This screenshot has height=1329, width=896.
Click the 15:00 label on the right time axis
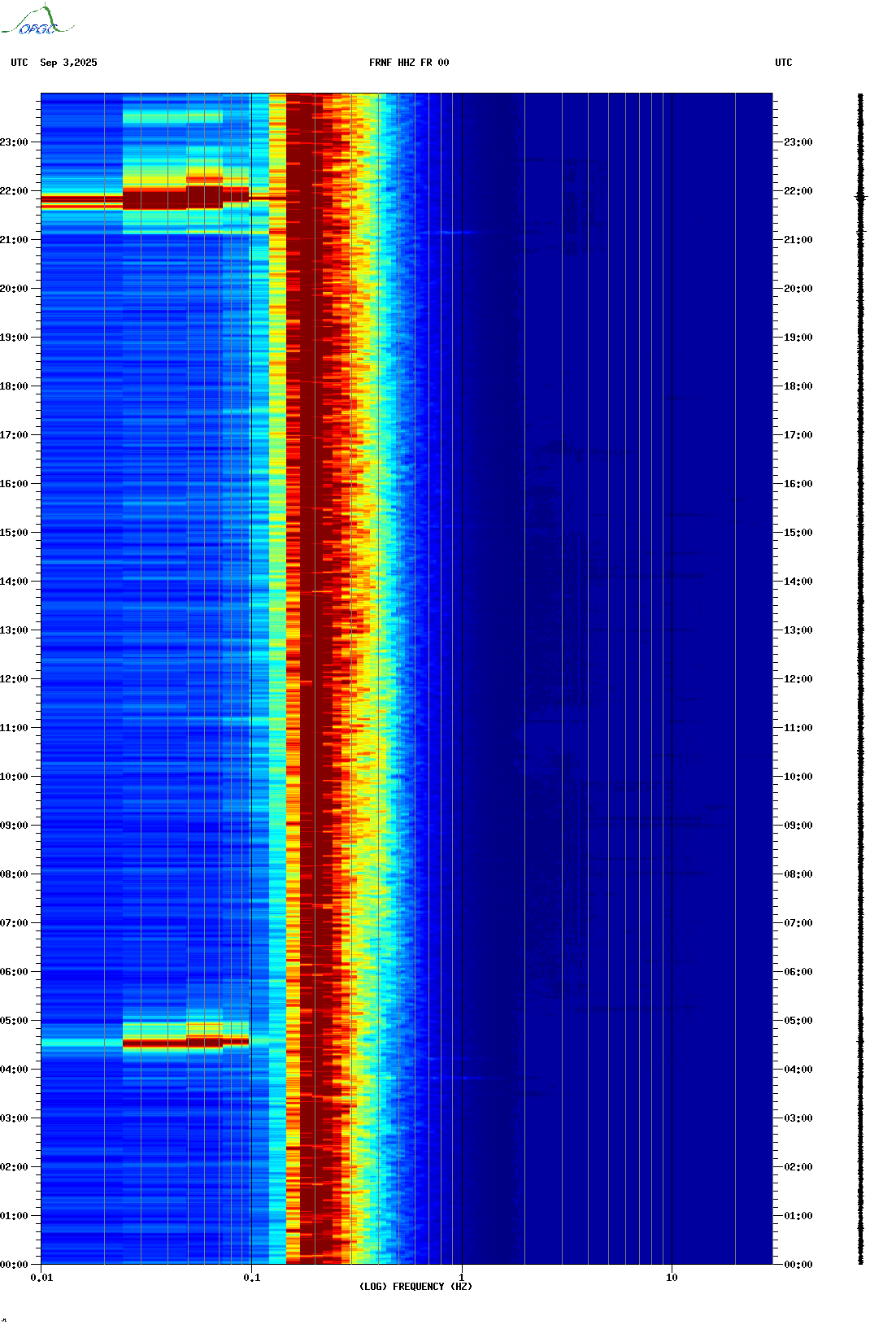(798, 533)
